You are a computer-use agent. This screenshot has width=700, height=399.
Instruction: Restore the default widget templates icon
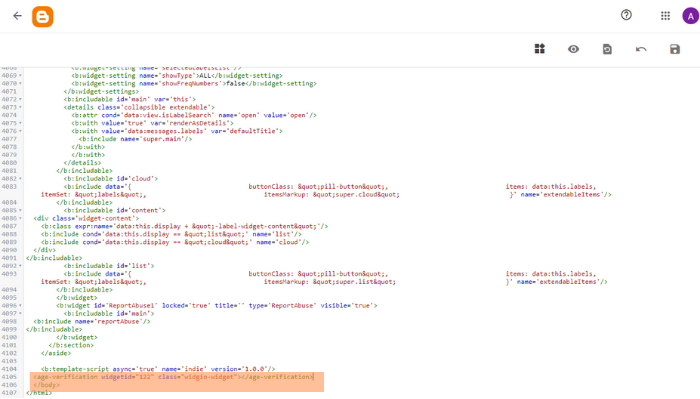pos(607,49)
